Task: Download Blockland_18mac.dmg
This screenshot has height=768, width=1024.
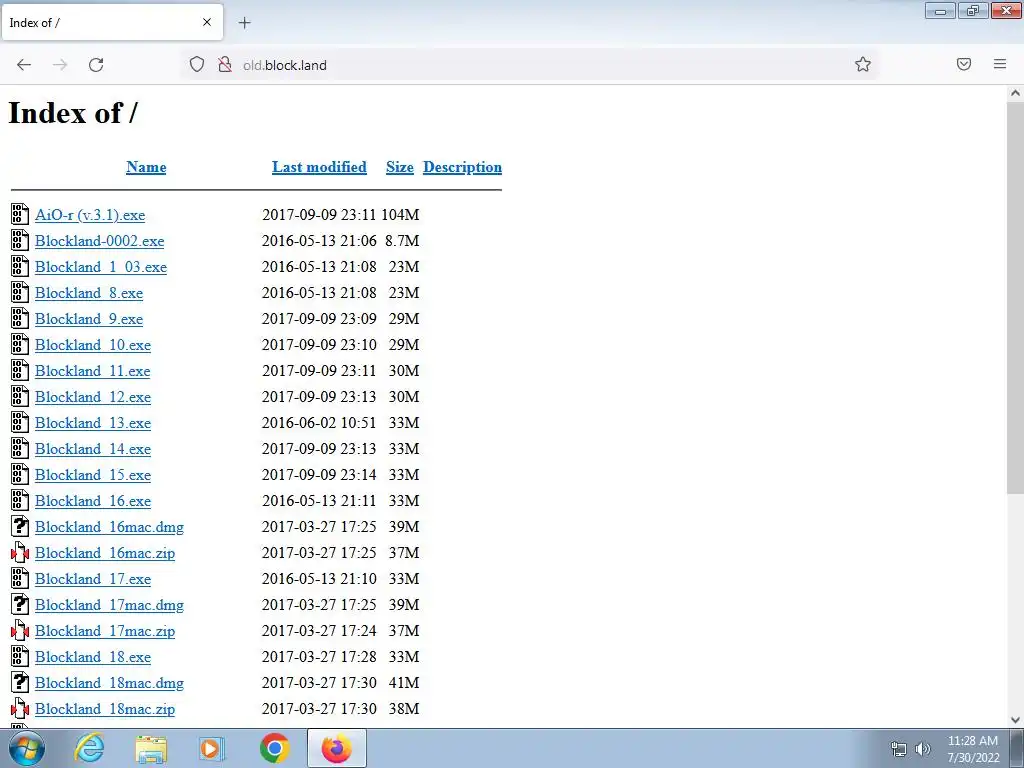Action: pyautogui.click(x=110, y=683)
